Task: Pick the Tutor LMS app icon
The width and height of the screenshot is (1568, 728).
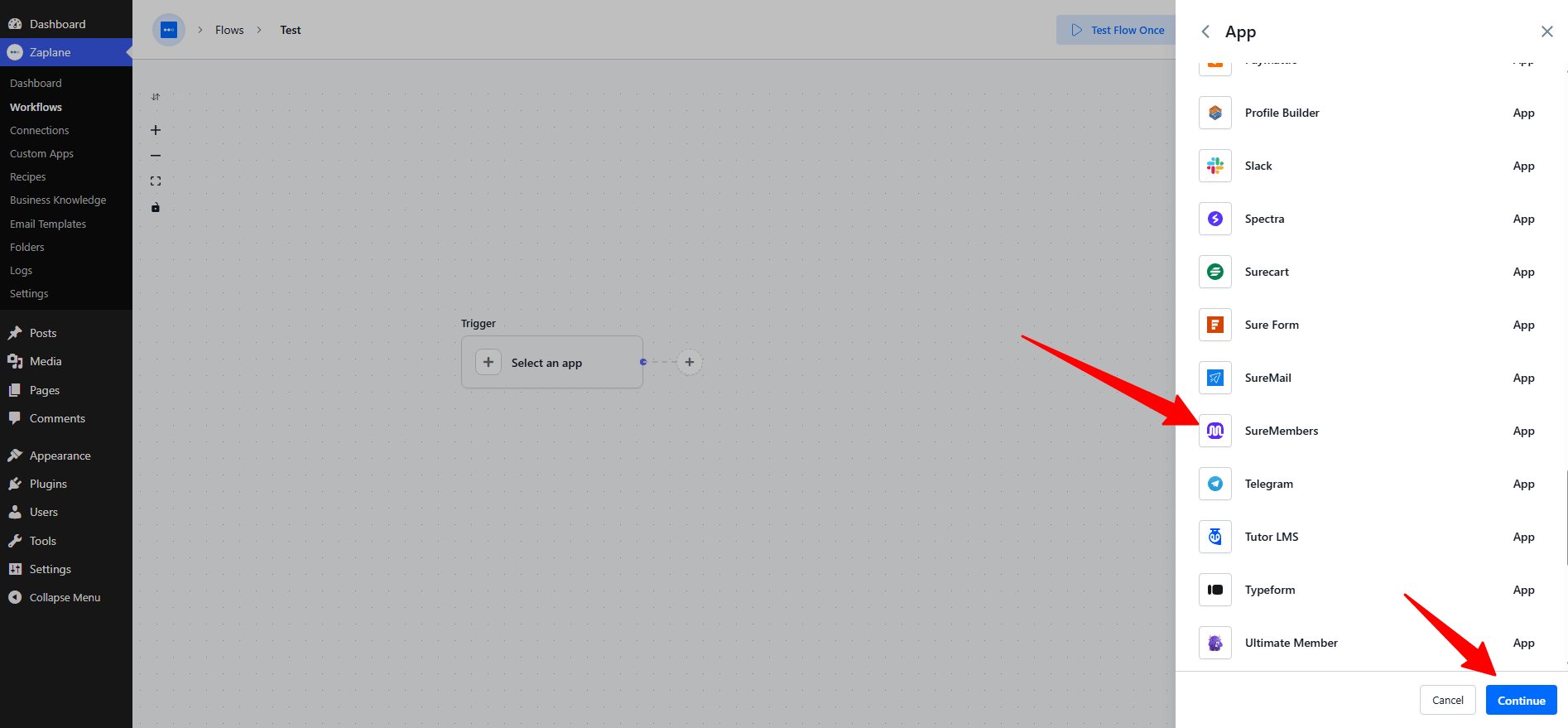Action: (1215, 537)
